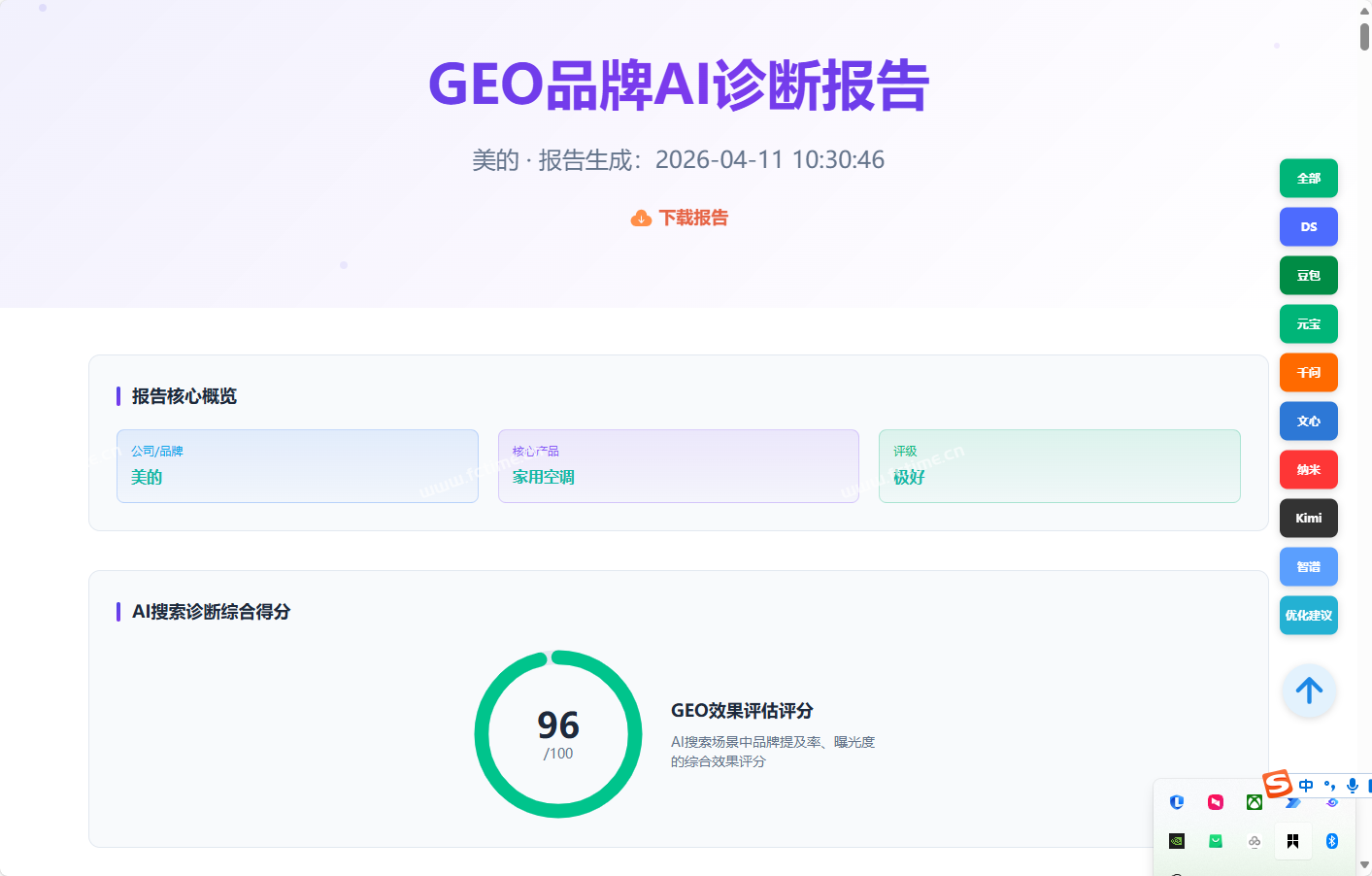
Task: Open the NVIDIA tray icon
Action: (1177, 841)
